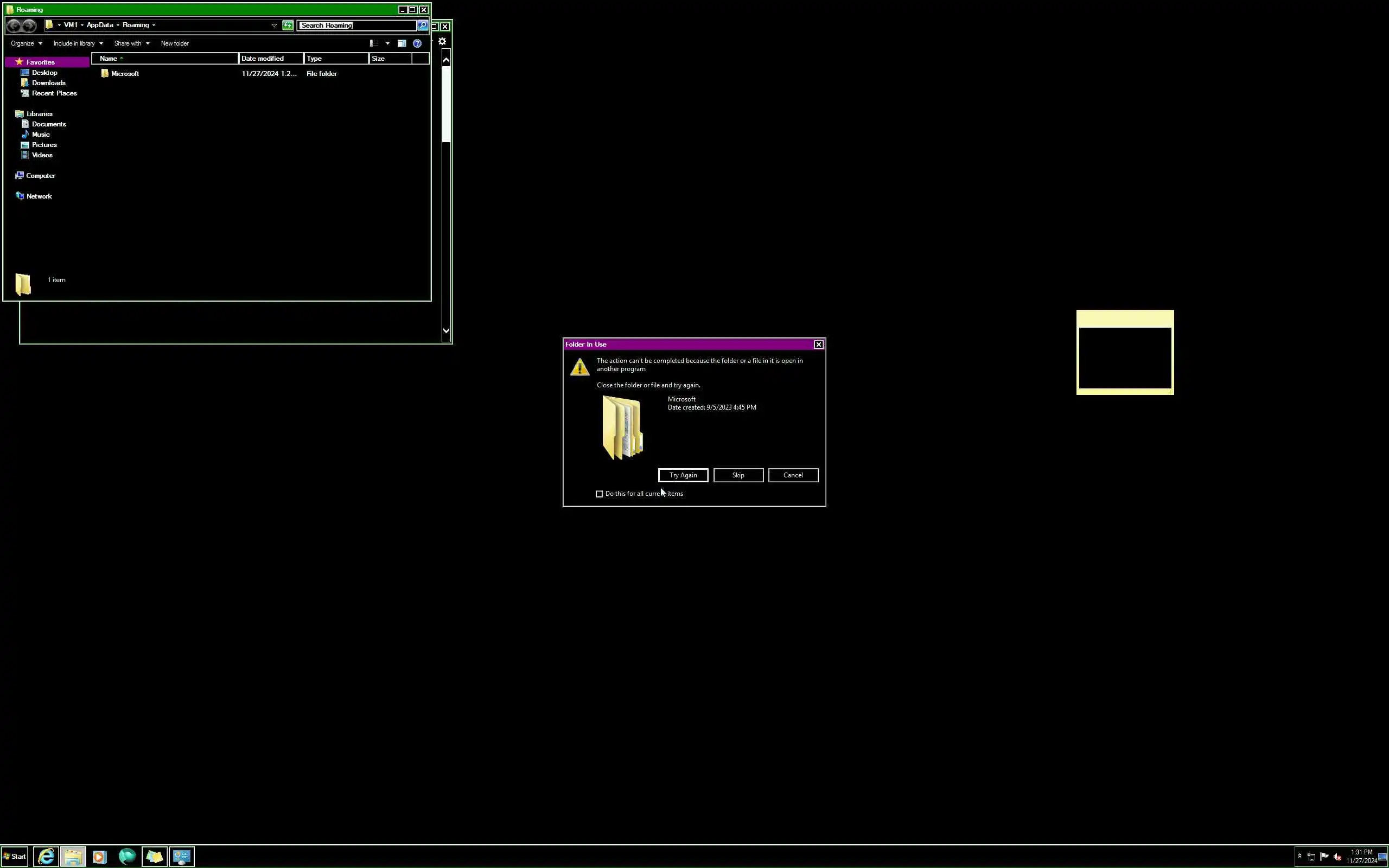This screenshot has height=868, width=1389.
Task: Expand the 'Include in library' dropdown
Action: click(78, 43)
